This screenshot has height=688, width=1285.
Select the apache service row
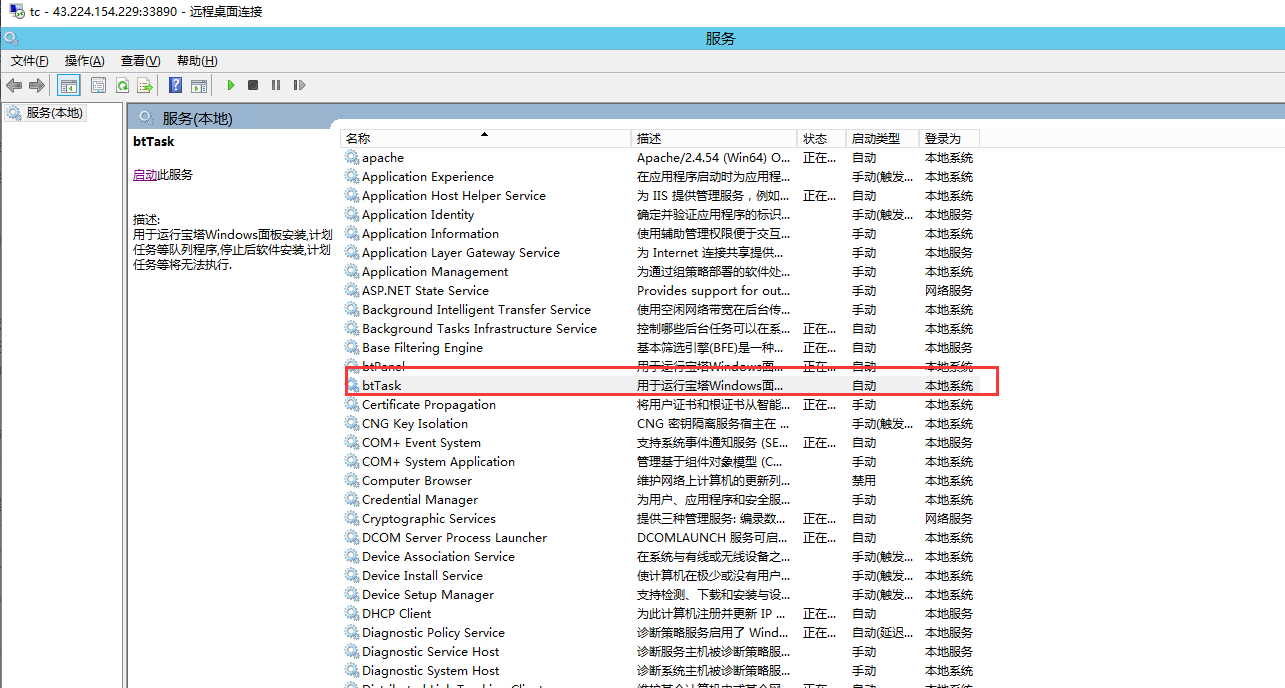click(383, 158)
